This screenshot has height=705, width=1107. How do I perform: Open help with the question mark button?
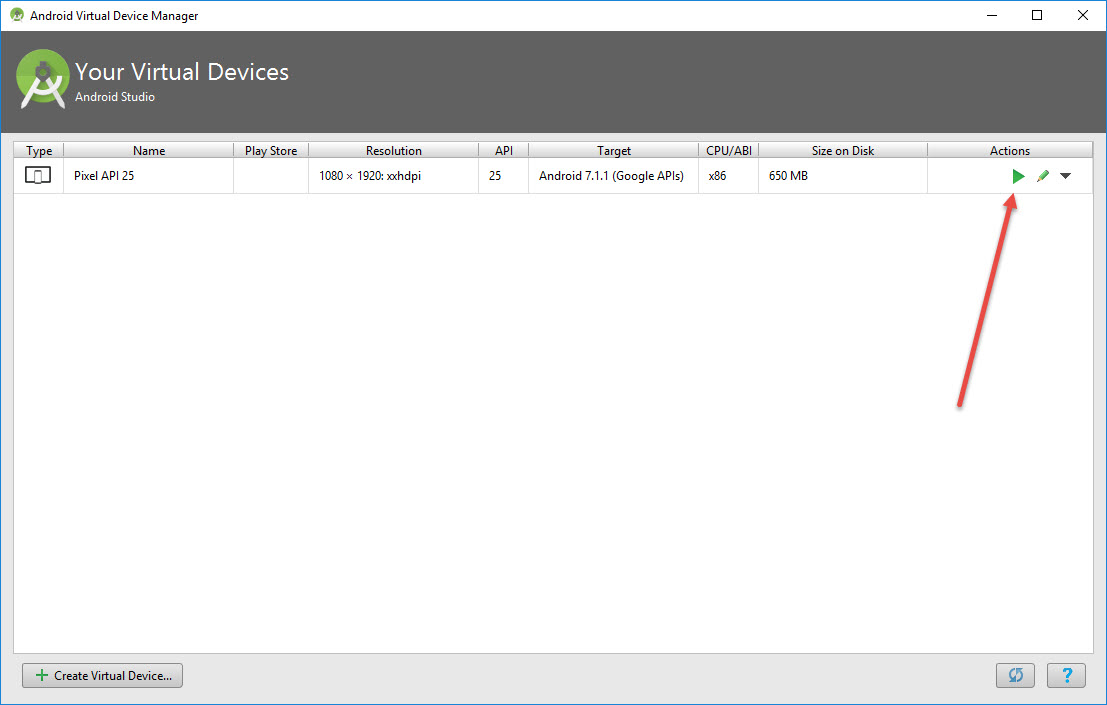(1066, 675)
